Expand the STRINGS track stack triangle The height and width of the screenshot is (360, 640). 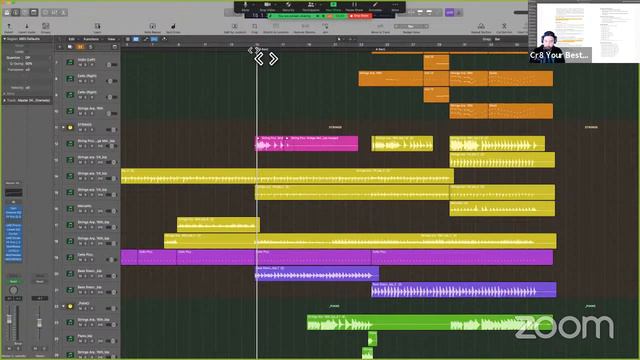pos(63,127)
